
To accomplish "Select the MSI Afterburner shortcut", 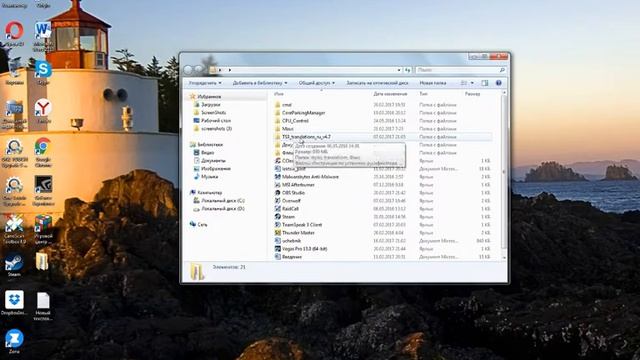I will [298, 185].
